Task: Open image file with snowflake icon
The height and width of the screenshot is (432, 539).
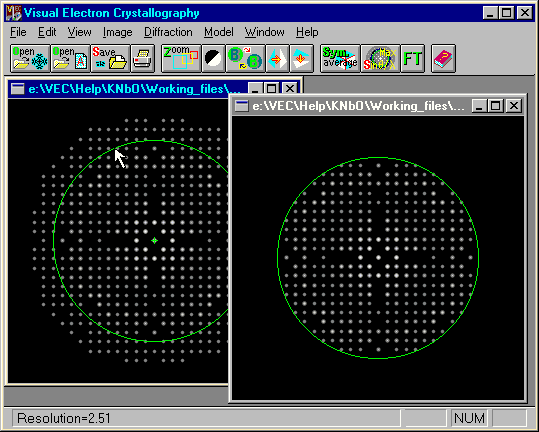Action: [30, 58]
